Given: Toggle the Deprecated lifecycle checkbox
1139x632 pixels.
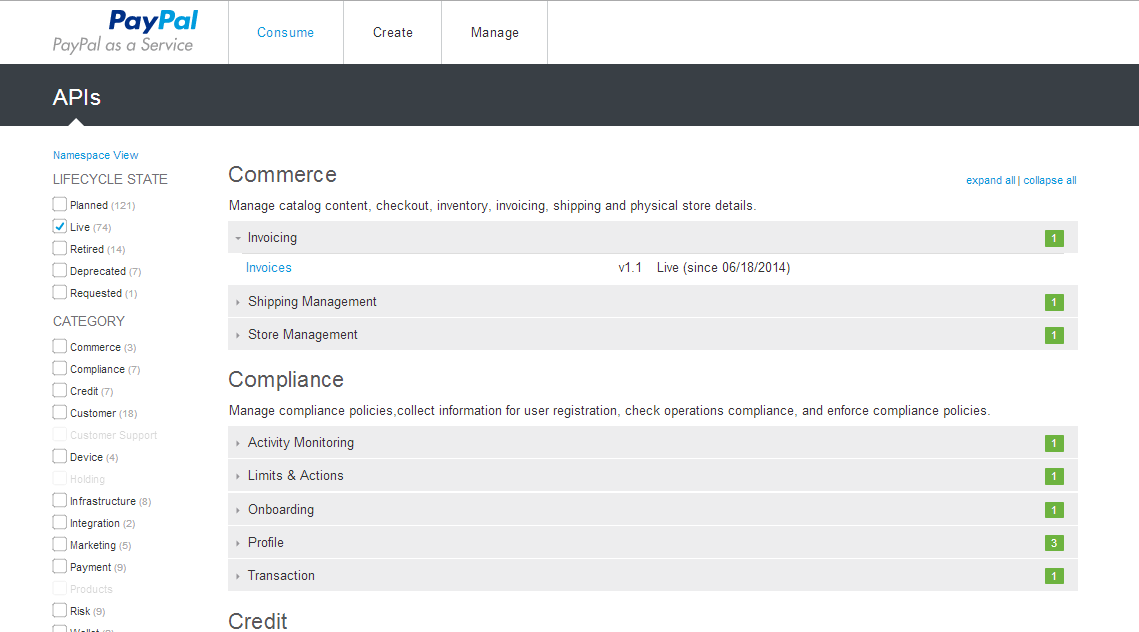Looking at the screenshot, I should click(60, 270).
